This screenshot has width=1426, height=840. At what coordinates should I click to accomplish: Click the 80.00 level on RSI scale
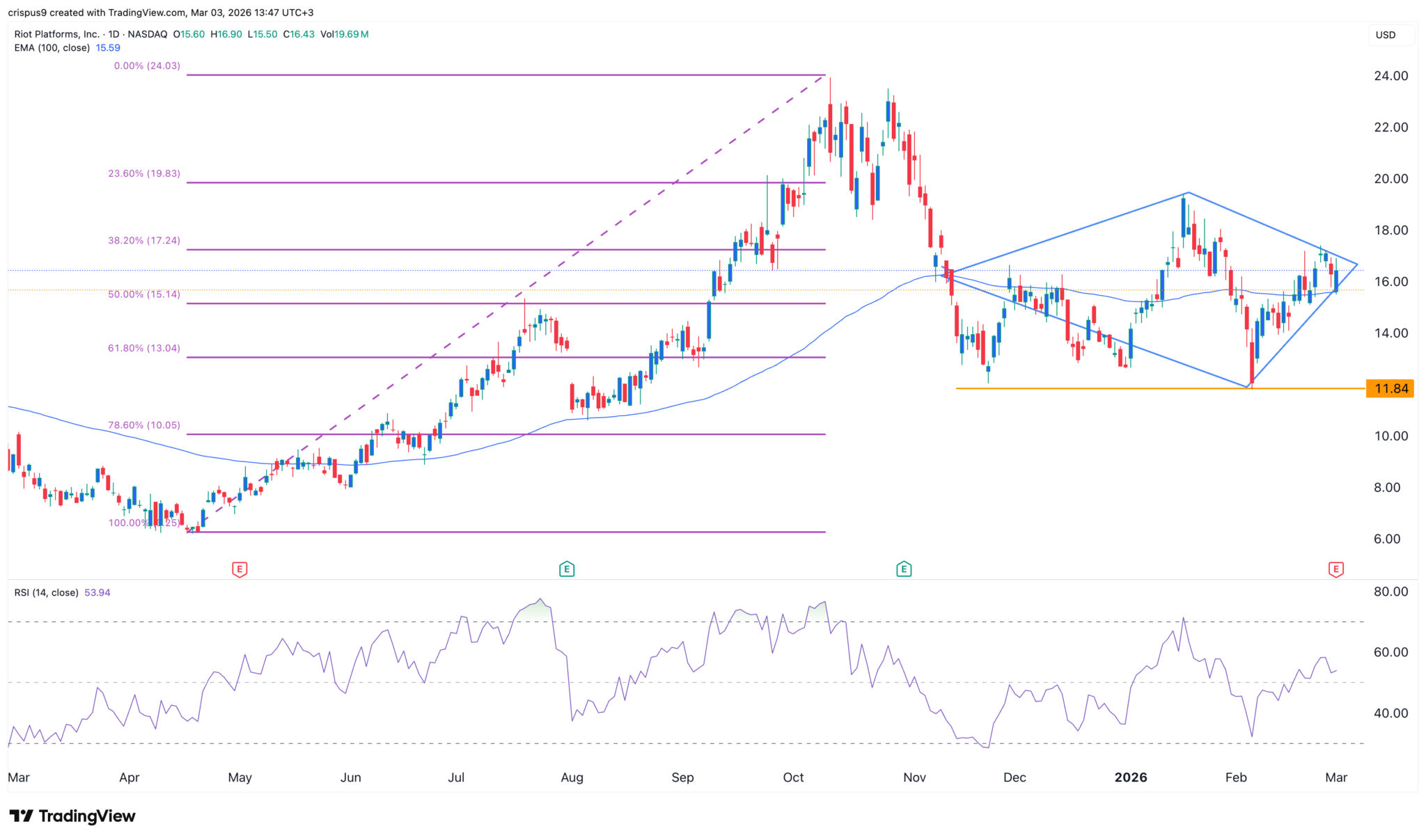pyautogui.click(x=1390, y=592)
